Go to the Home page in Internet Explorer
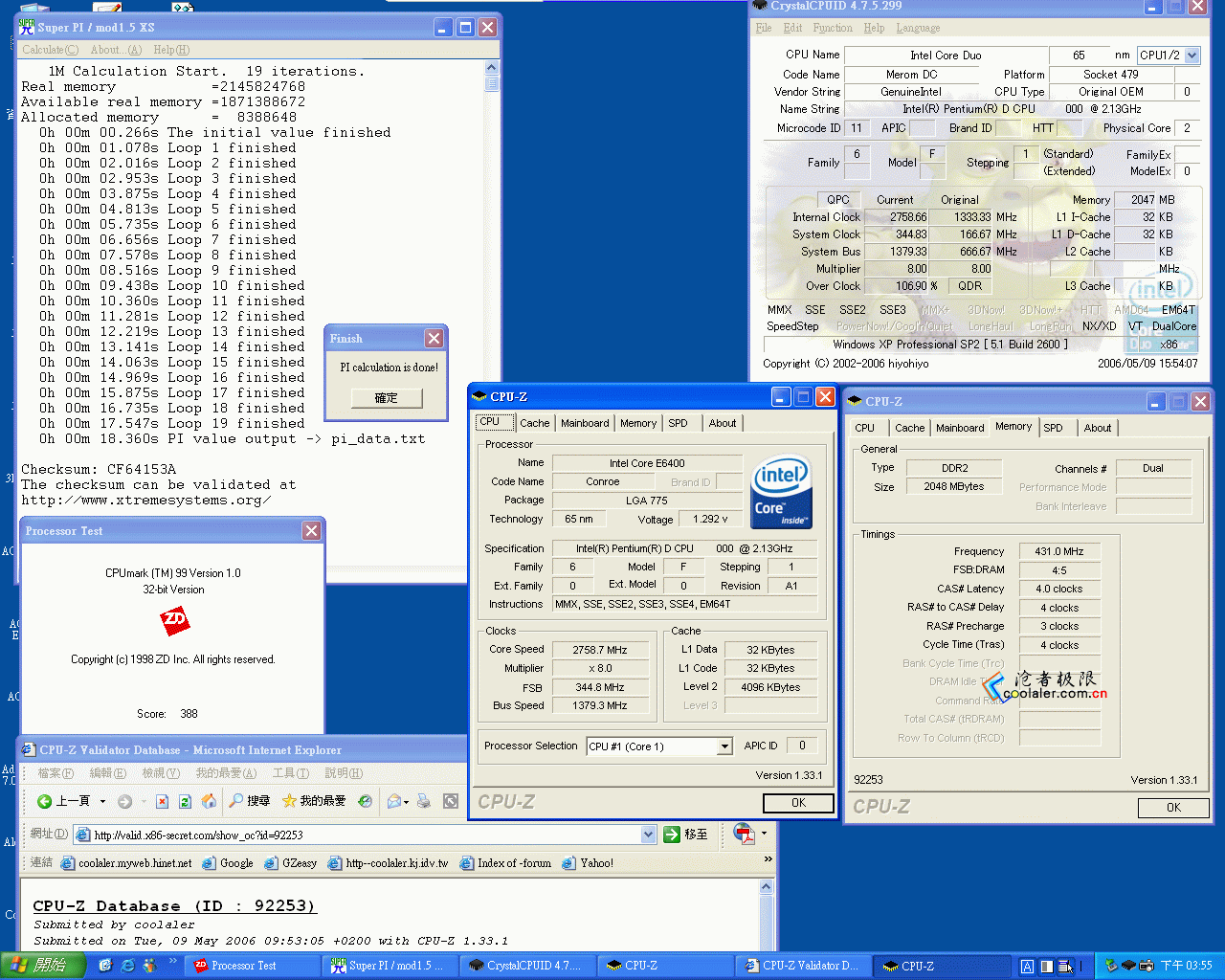The height and width of the screenshot is (980, 1225). (x=209, y=801)
